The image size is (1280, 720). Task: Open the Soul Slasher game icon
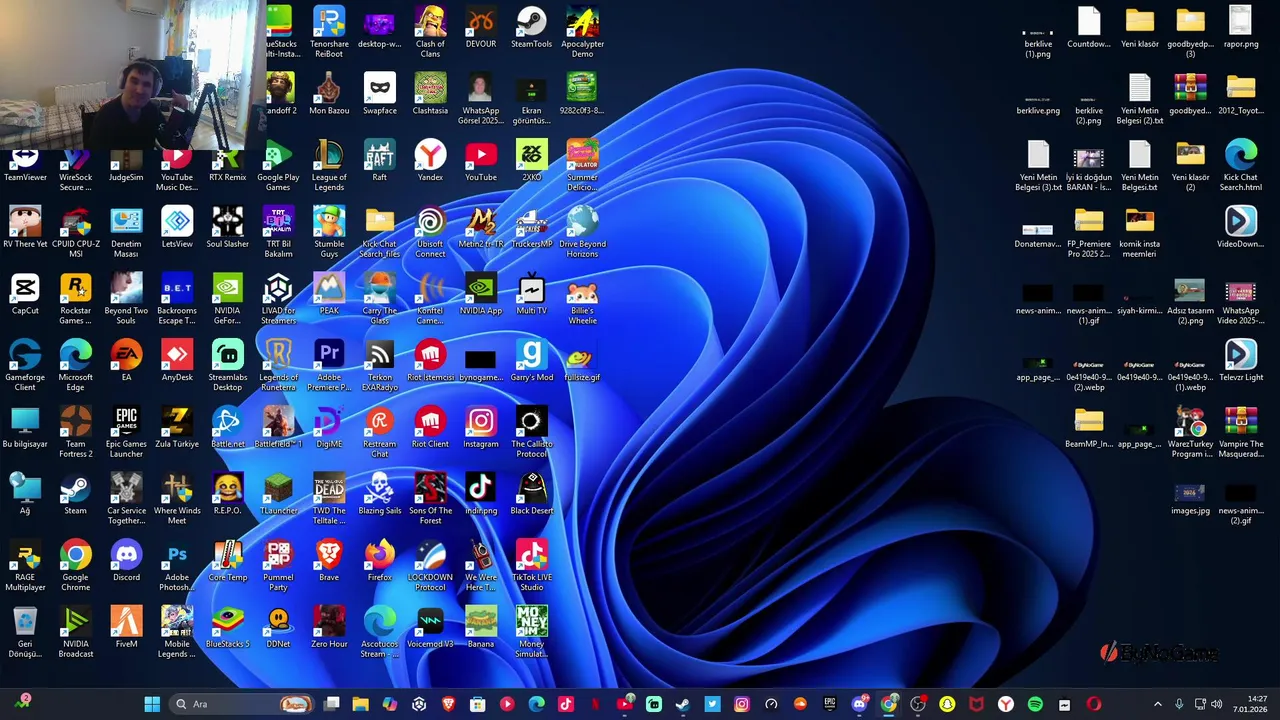227,228
